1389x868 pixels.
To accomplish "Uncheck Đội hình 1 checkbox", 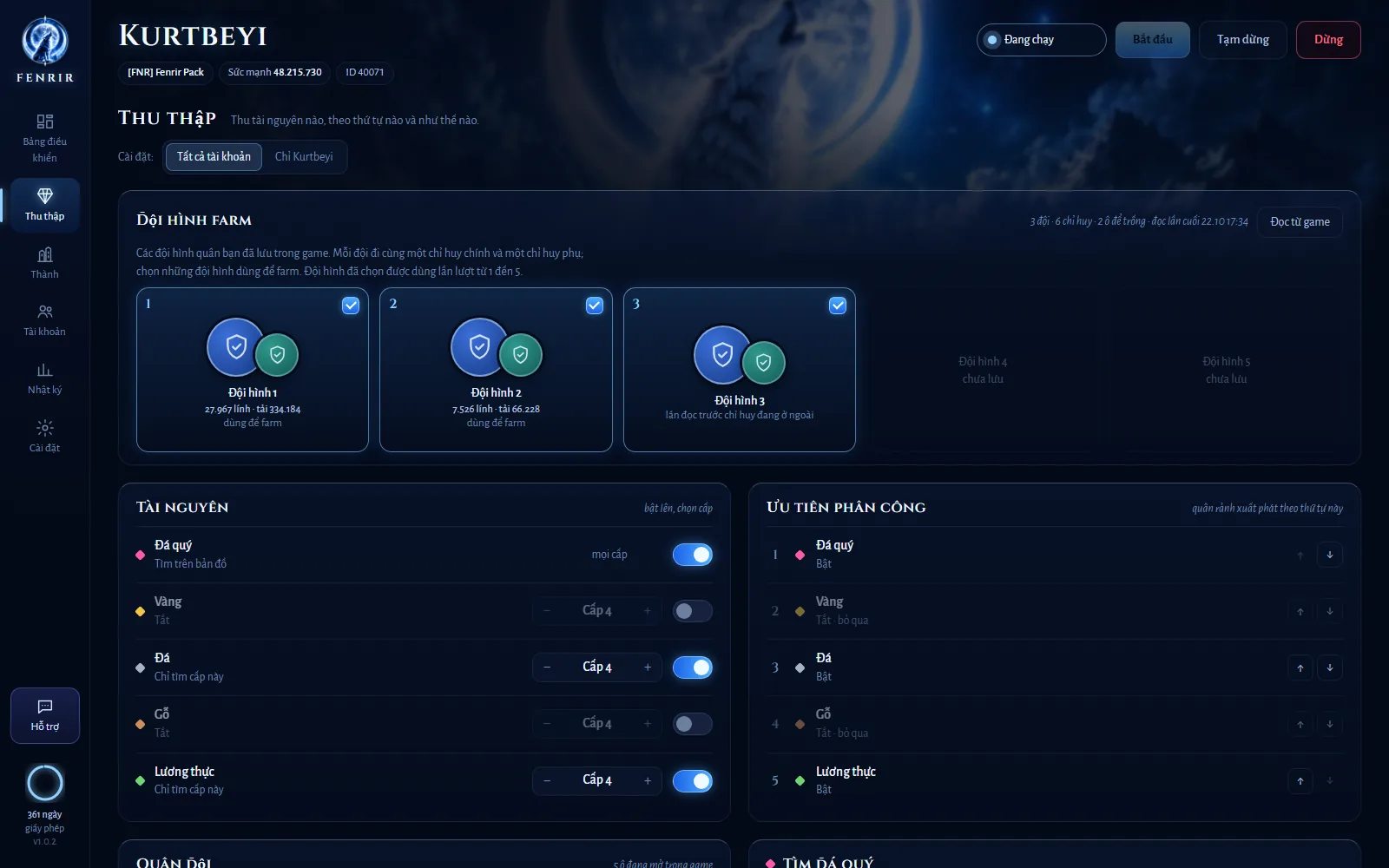I will pyautogui.click(x=351, y=306).
